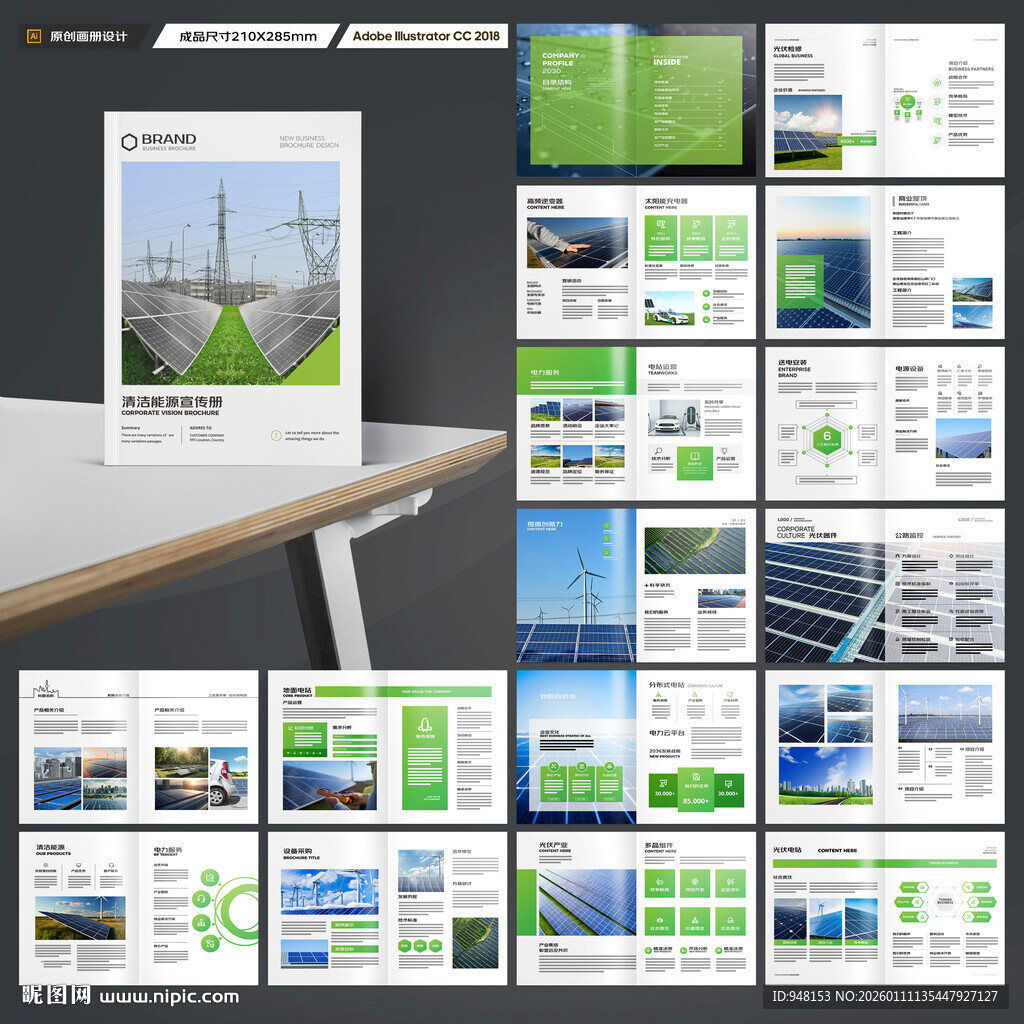Click the city skyline outline icon
The image size is (1024, 1024).
[x=46, y=689]
